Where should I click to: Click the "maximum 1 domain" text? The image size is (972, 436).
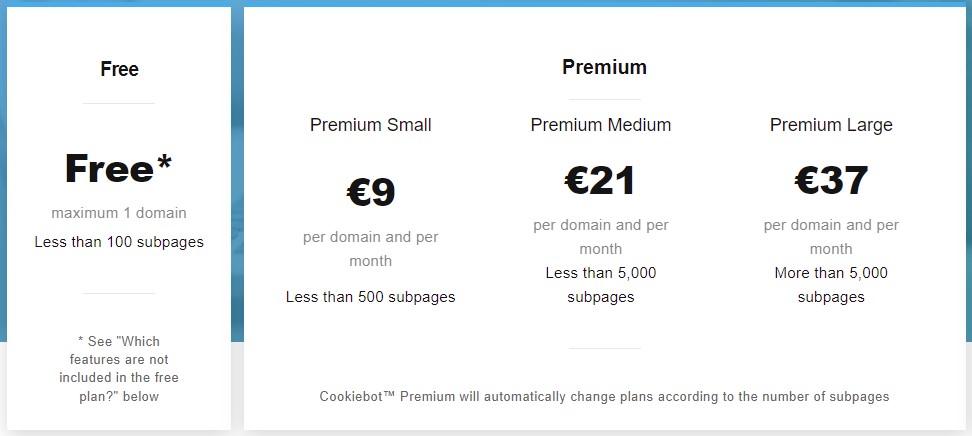click(x=119, y=213)
